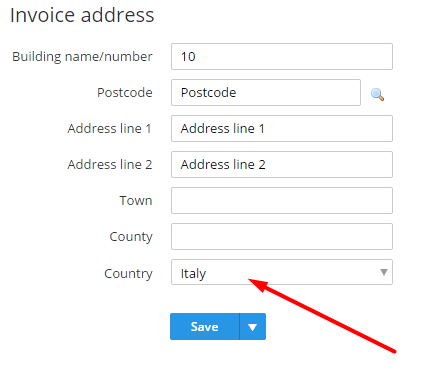This screenshot has width=439, height=367.
Task: Click the empty Town input field
Action: pos(282,200)
